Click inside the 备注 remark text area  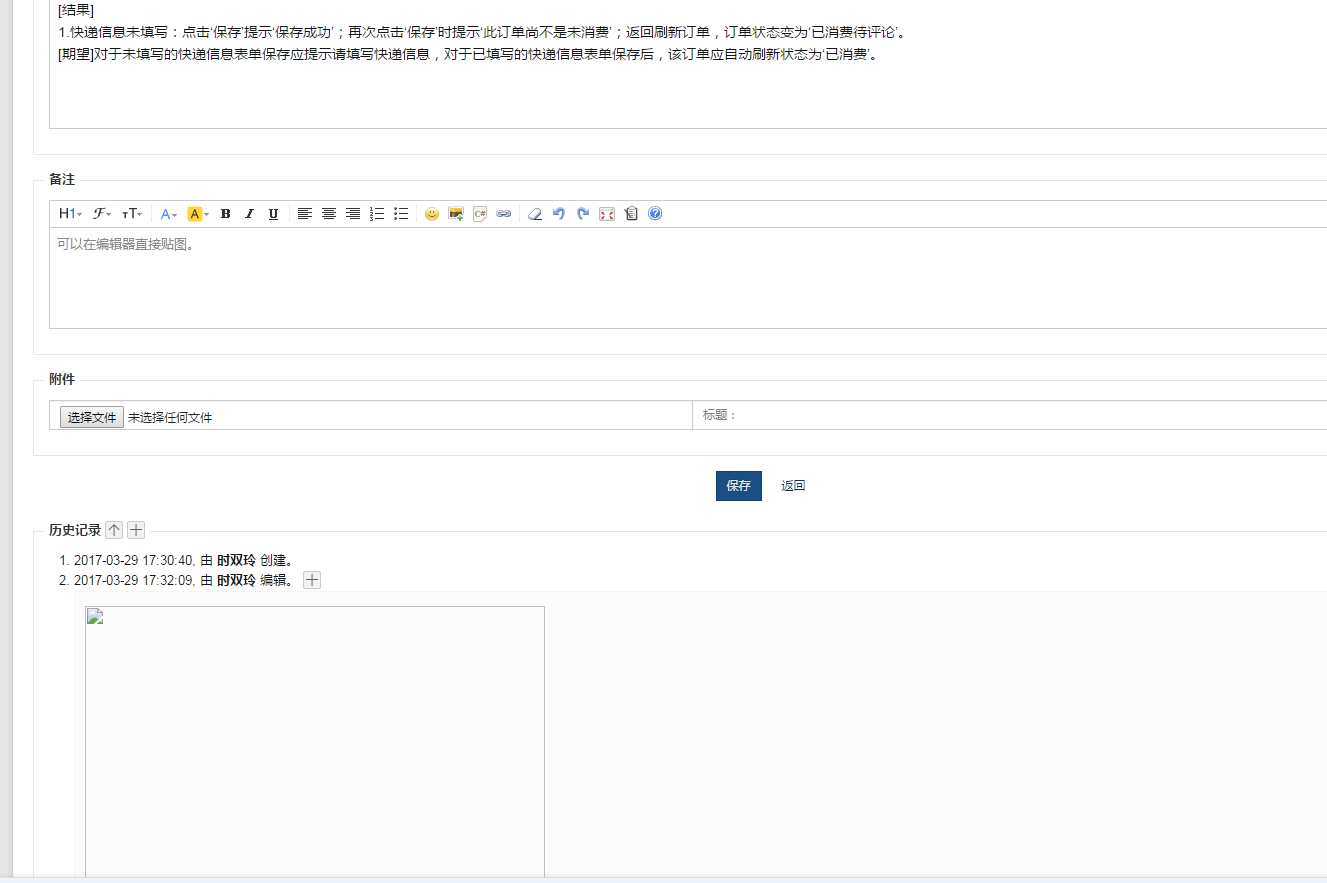[688, 278]
